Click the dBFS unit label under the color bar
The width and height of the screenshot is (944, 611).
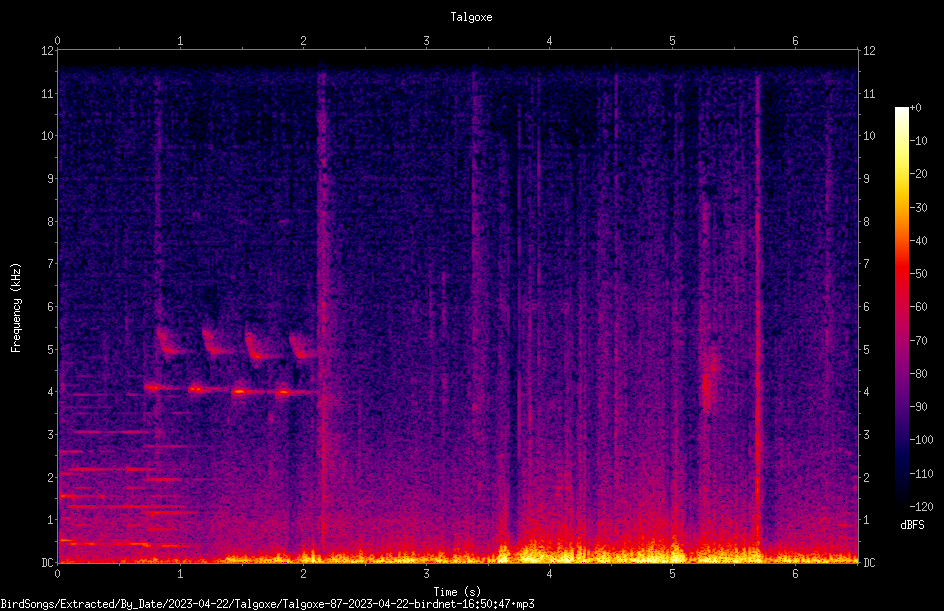coord(912,525)
